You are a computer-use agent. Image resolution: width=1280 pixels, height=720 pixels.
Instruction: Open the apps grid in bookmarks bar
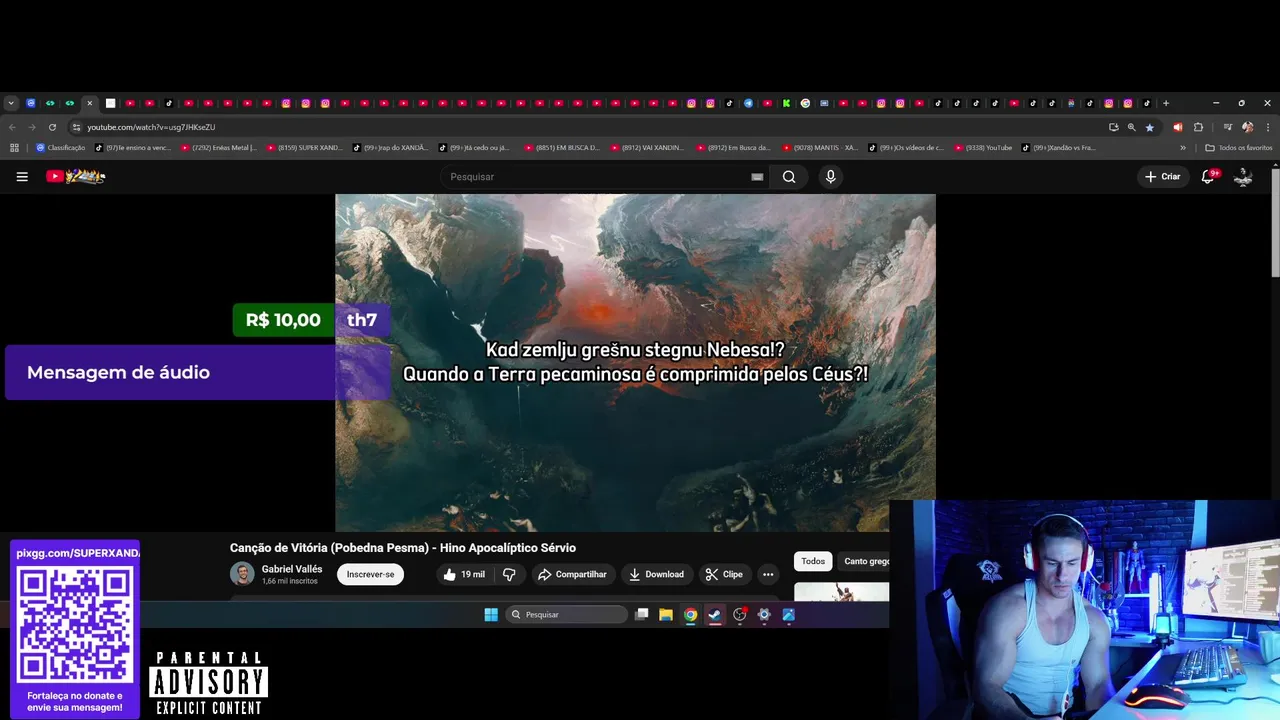pos(14,148)
